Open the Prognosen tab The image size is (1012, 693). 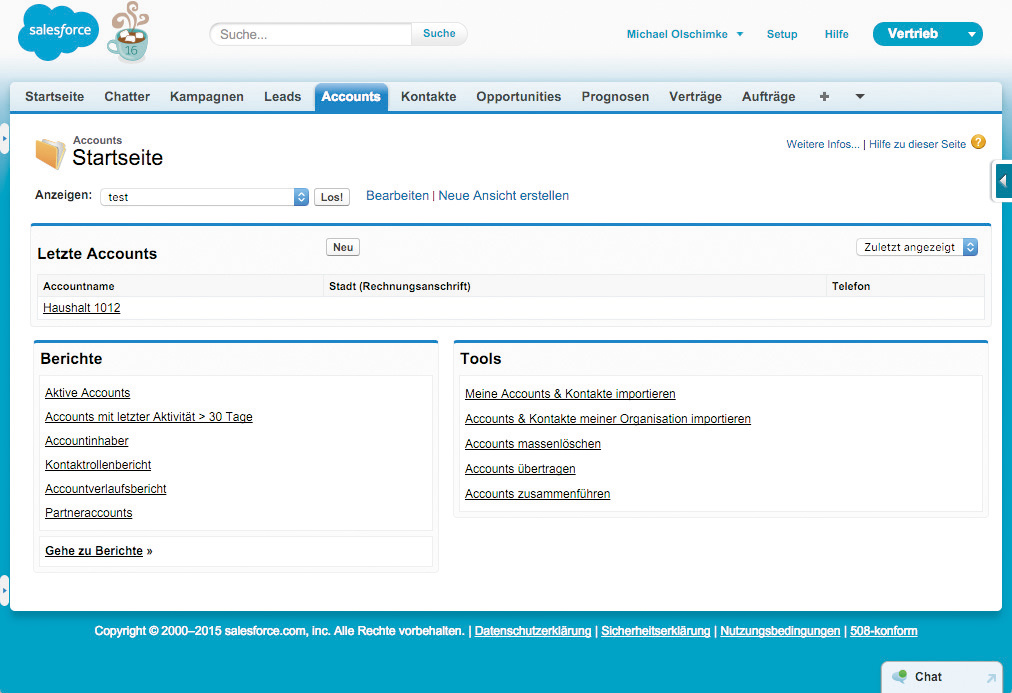[x=615, y=96]
